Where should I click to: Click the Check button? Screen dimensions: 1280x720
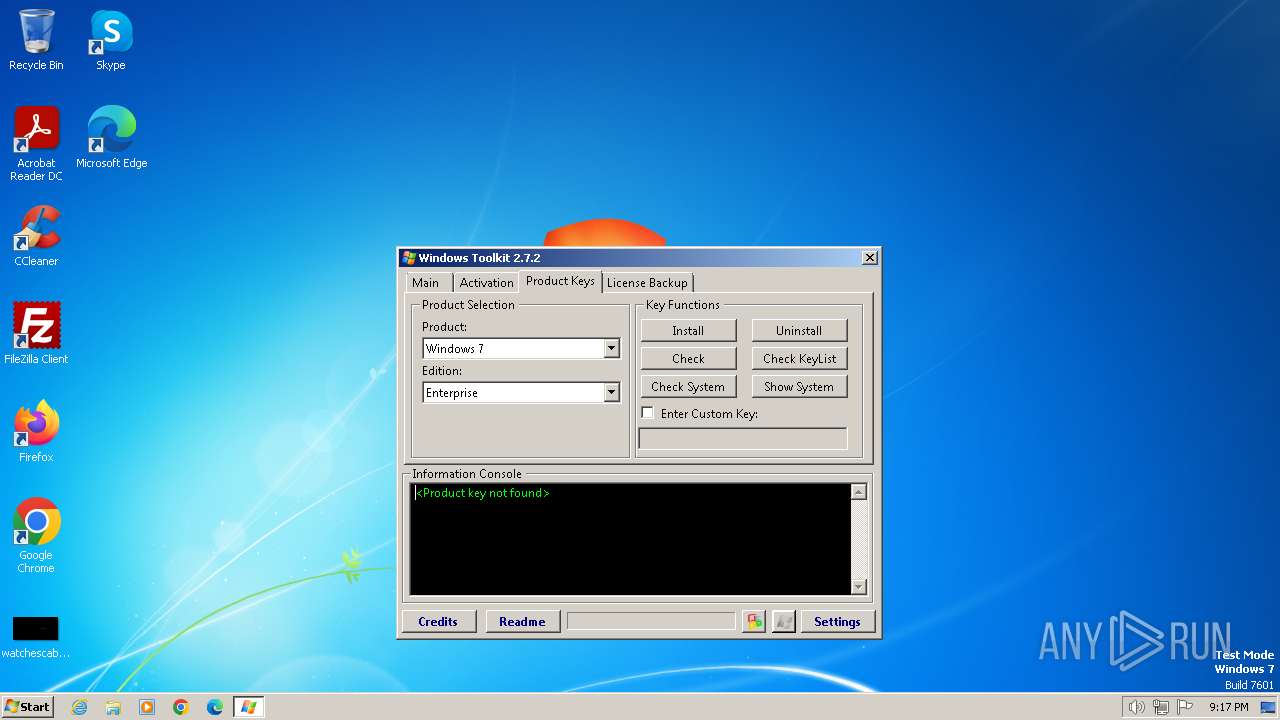click(688, 359)
